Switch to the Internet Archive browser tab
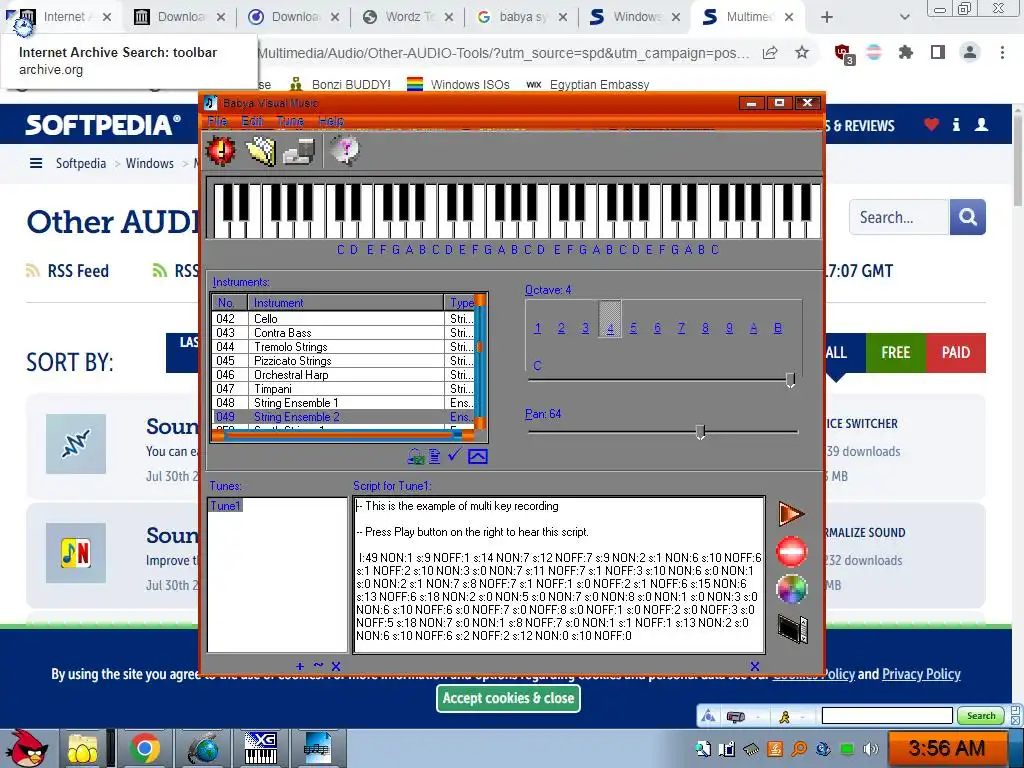 tap(62, 17)
